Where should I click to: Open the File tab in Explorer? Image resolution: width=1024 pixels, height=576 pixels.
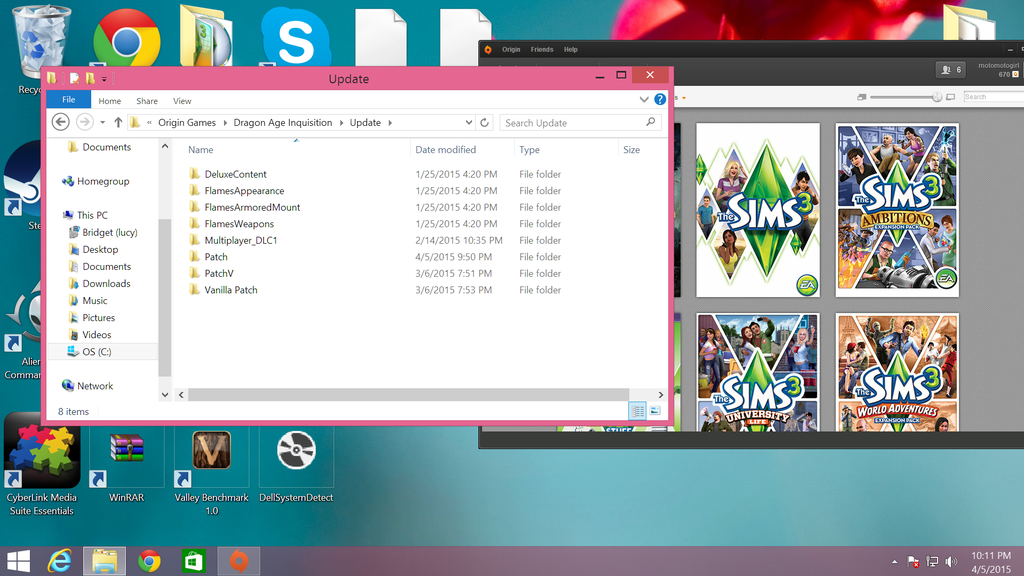69,100
